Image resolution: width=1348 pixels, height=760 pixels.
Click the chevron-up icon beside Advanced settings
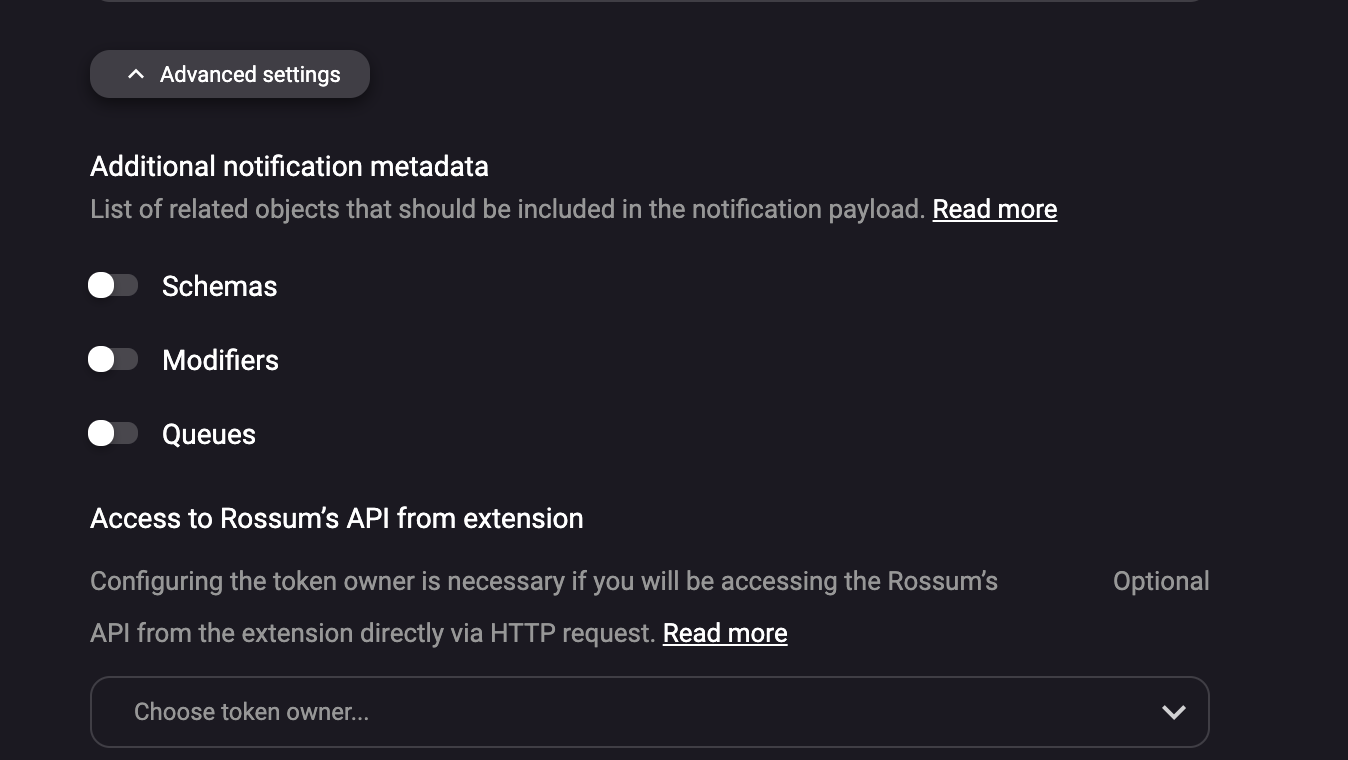(x=136, y=74)
